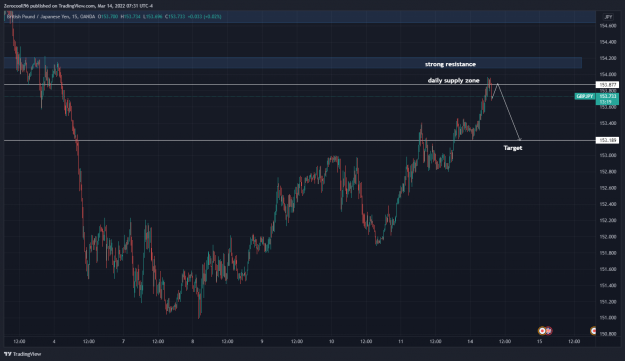Click the 152.200 price scale label
This screenshot has height=361, width=625.
coord(607,220)
